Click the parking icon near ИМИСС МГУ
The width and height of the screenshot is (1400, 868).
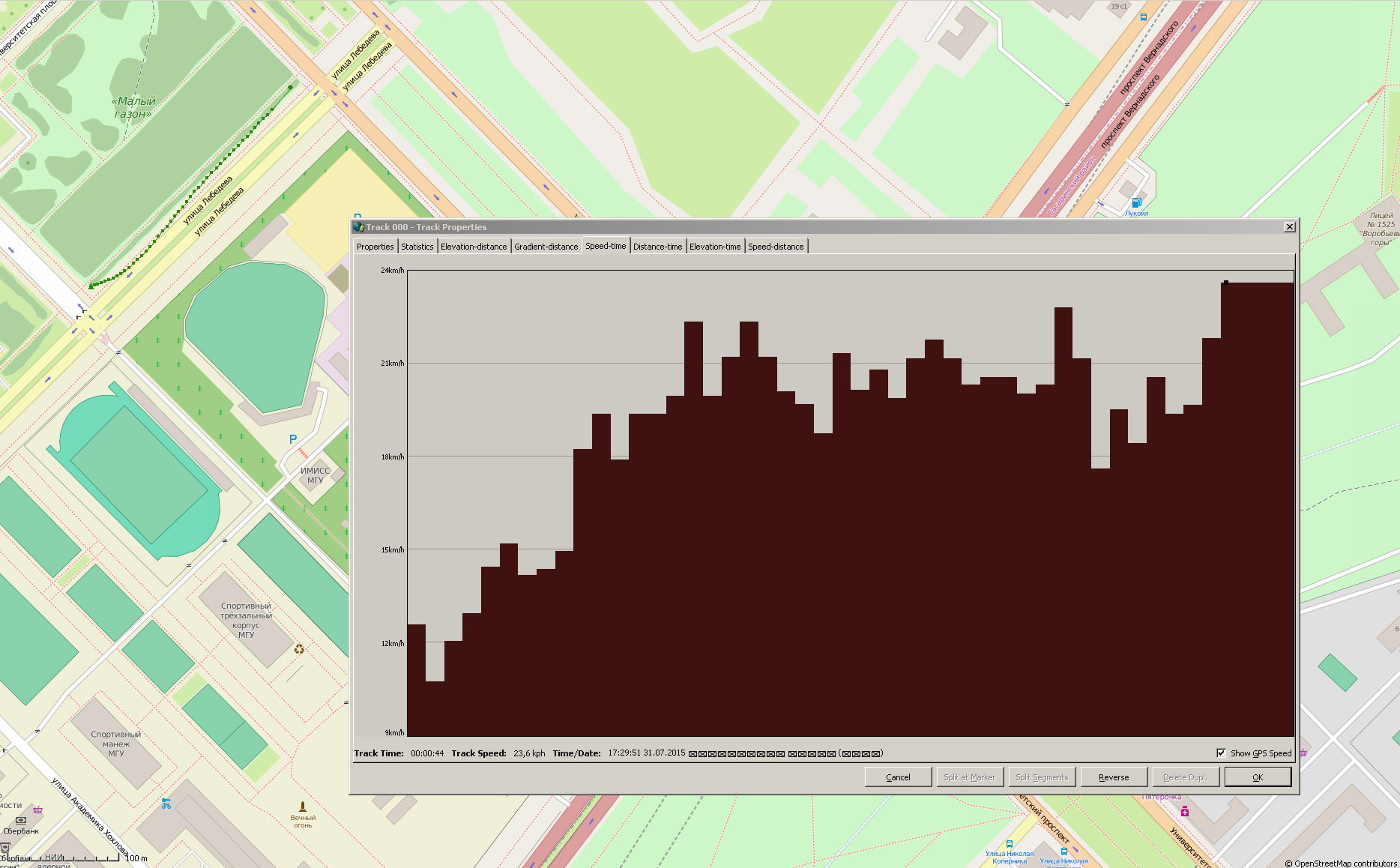tap(293, 439)
